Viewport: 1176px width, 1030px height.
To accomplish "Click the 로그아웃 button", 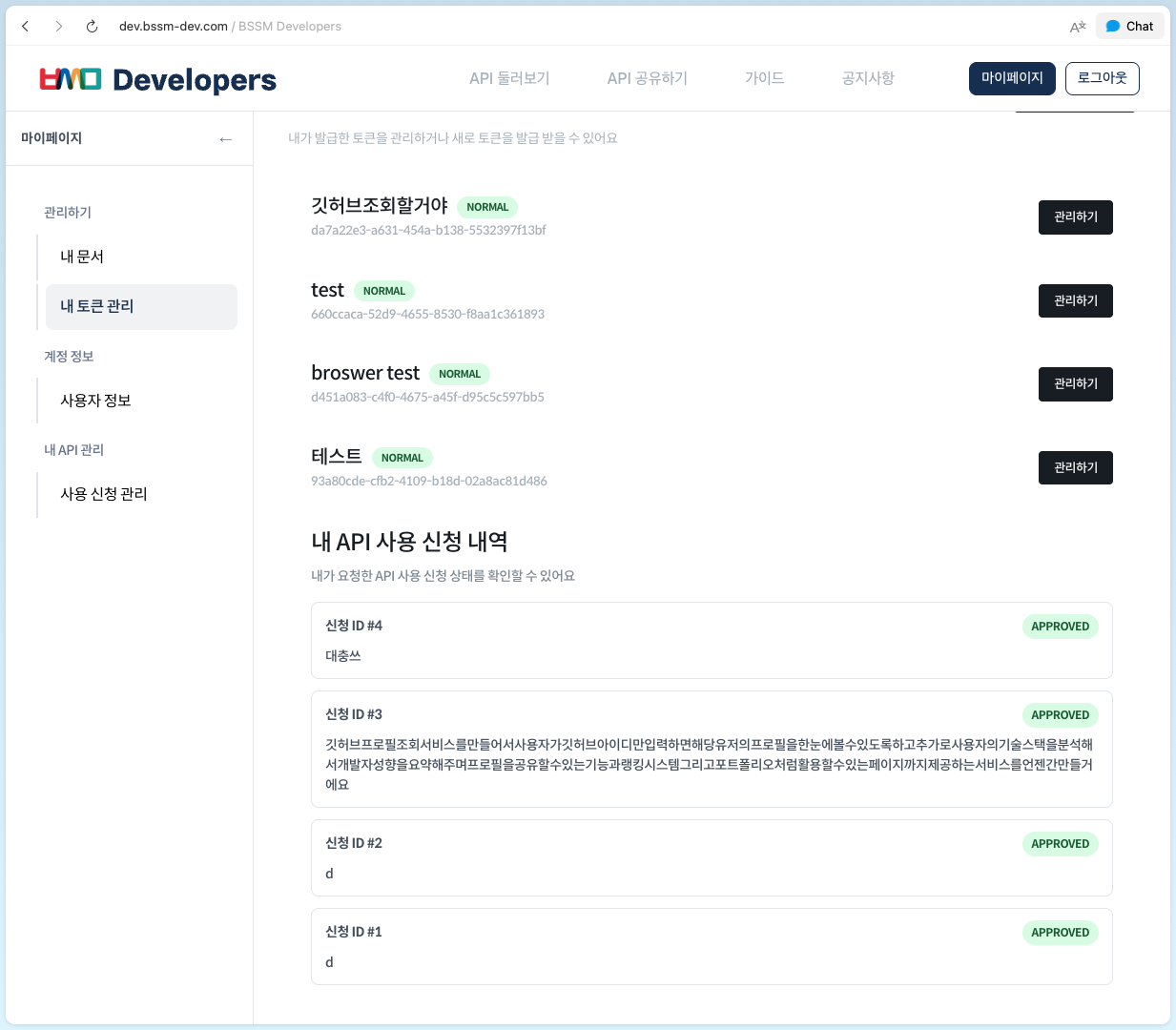I will [x=1102, y=78].
